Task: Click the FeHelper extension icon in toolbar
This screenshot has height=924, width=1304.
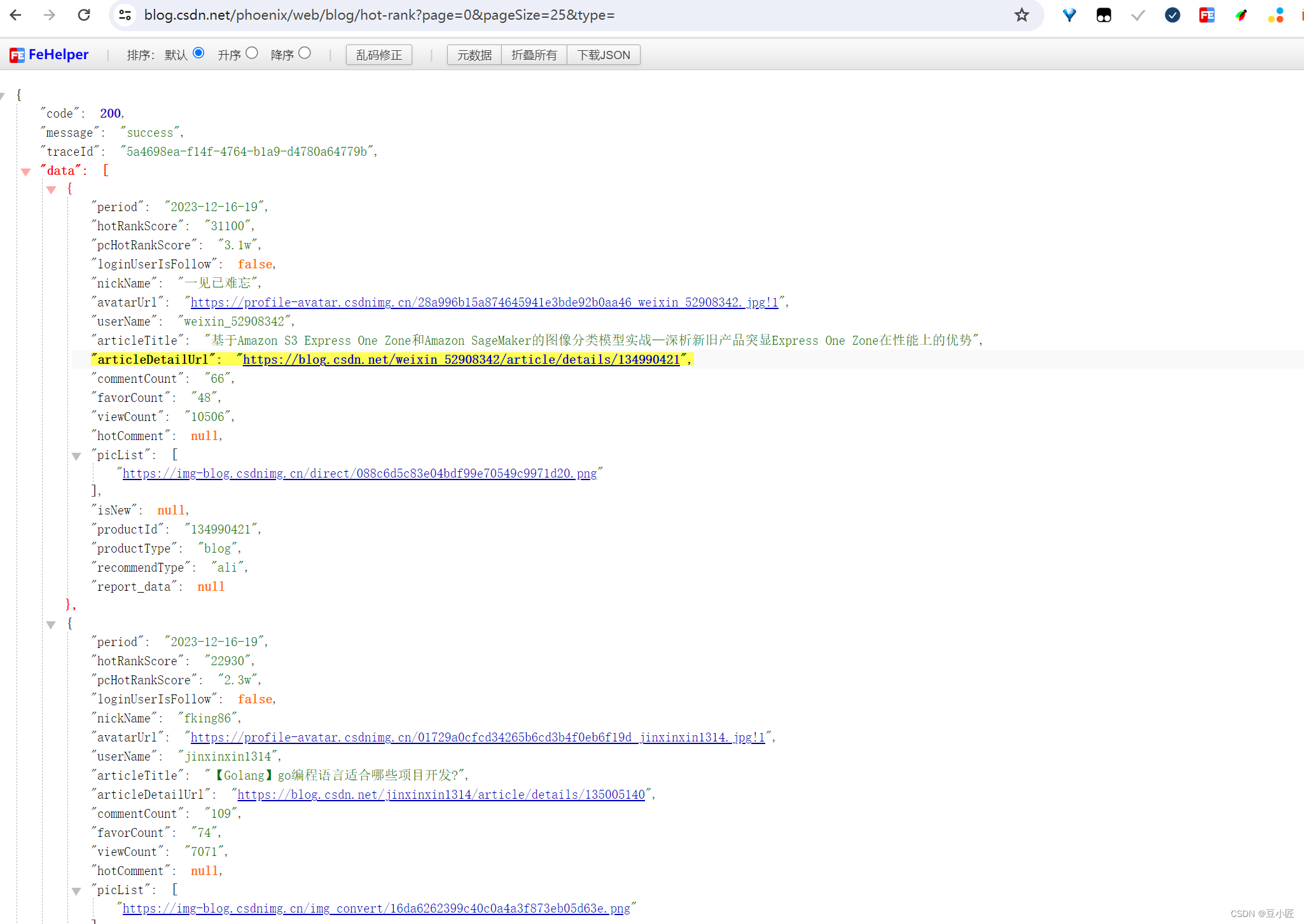Action: (x=1207, y=15)
